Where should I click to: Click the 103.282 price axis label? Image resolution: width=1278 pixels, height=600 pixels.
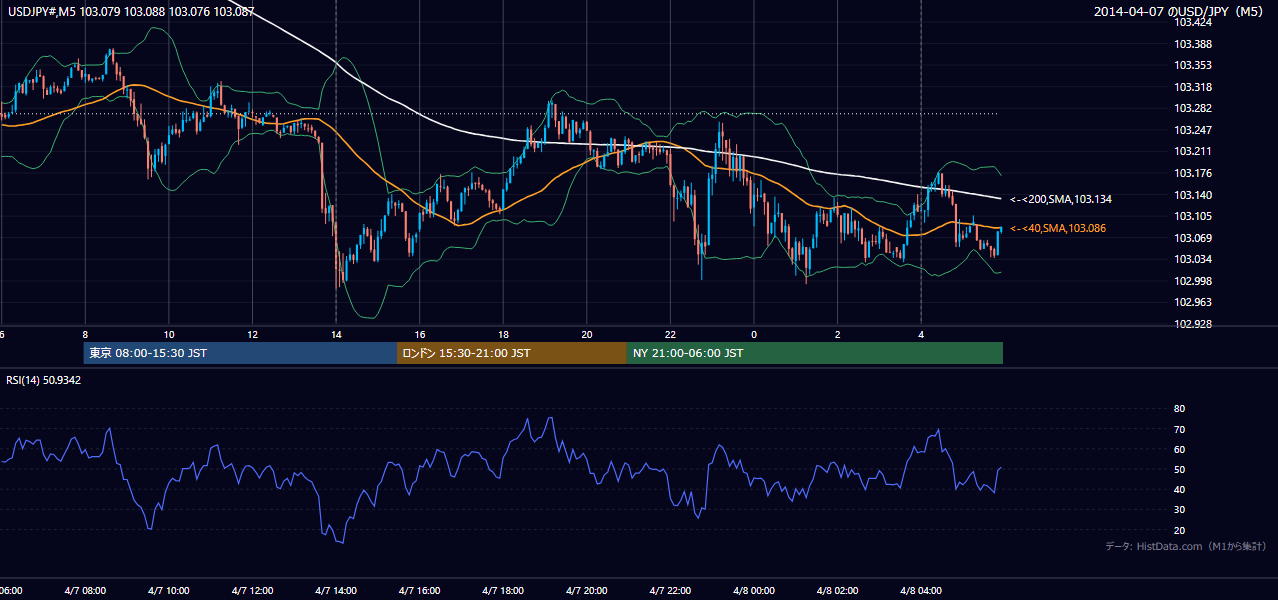click(x=1194, y=108)
